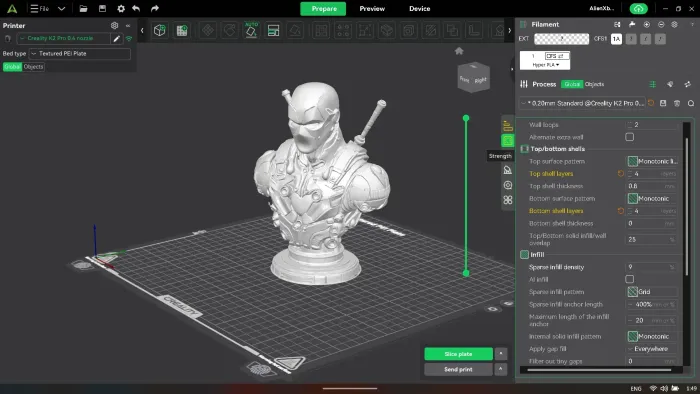
Task: Open the Strength settings side icon
Action: click(x=508, y=141)
